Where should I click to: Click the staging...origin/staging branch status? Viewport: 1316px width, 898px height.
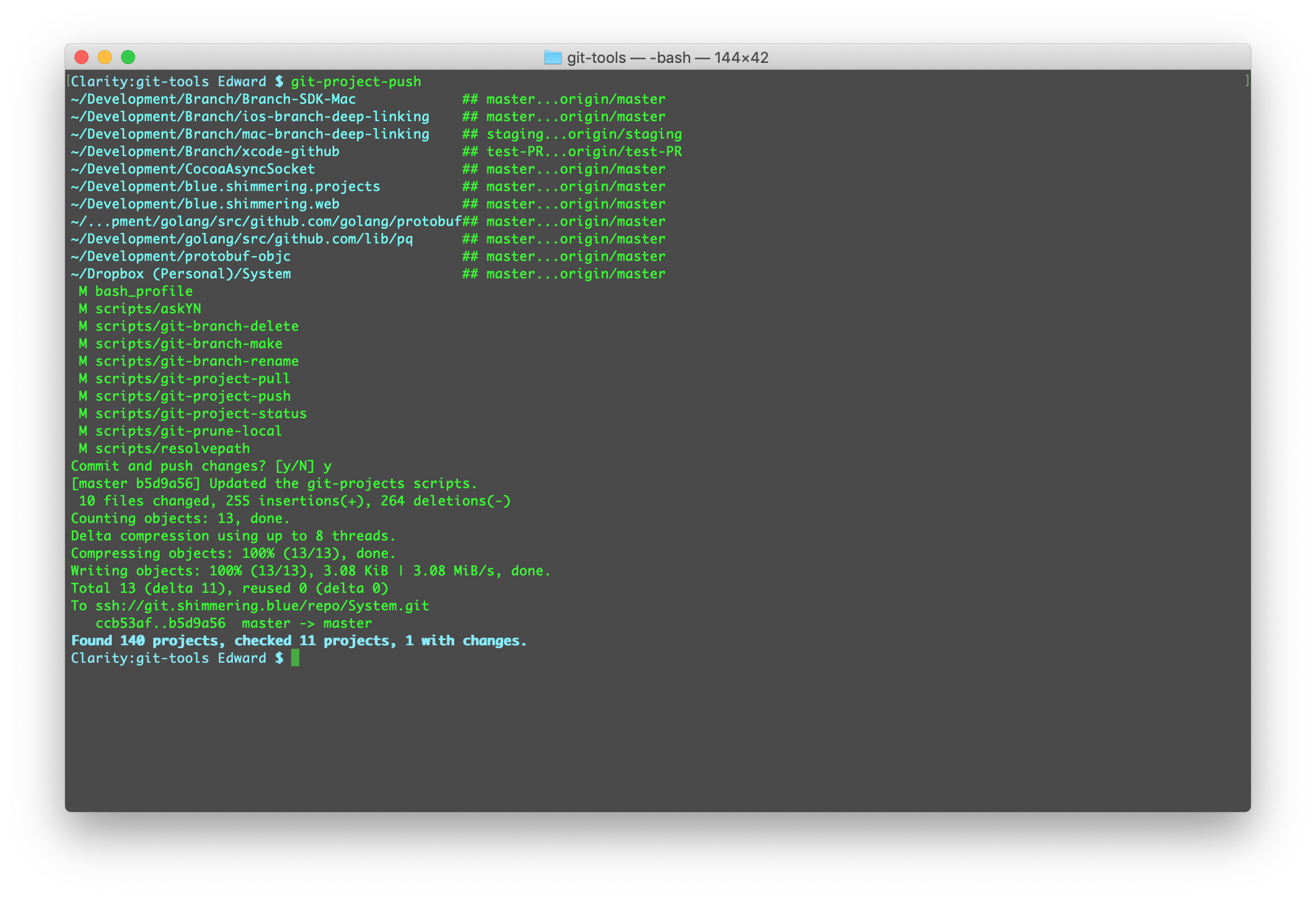pos(583,134)
